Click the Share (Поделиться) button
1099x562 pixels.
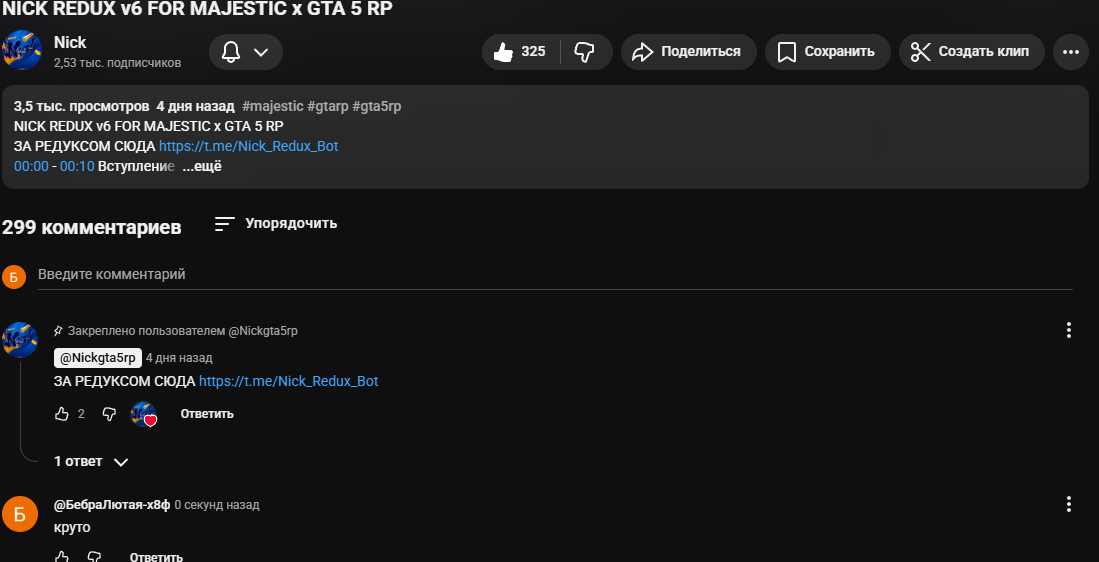686,52
